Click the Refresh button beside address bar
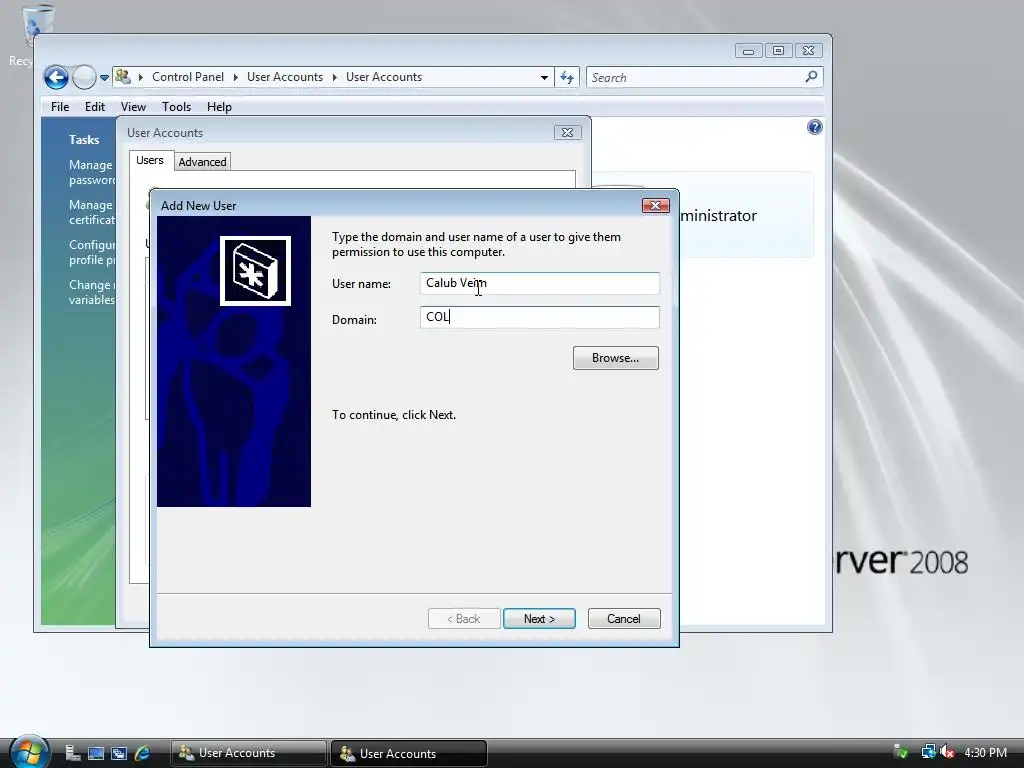This screenshot has height=768, width=1024. (567, 78)
